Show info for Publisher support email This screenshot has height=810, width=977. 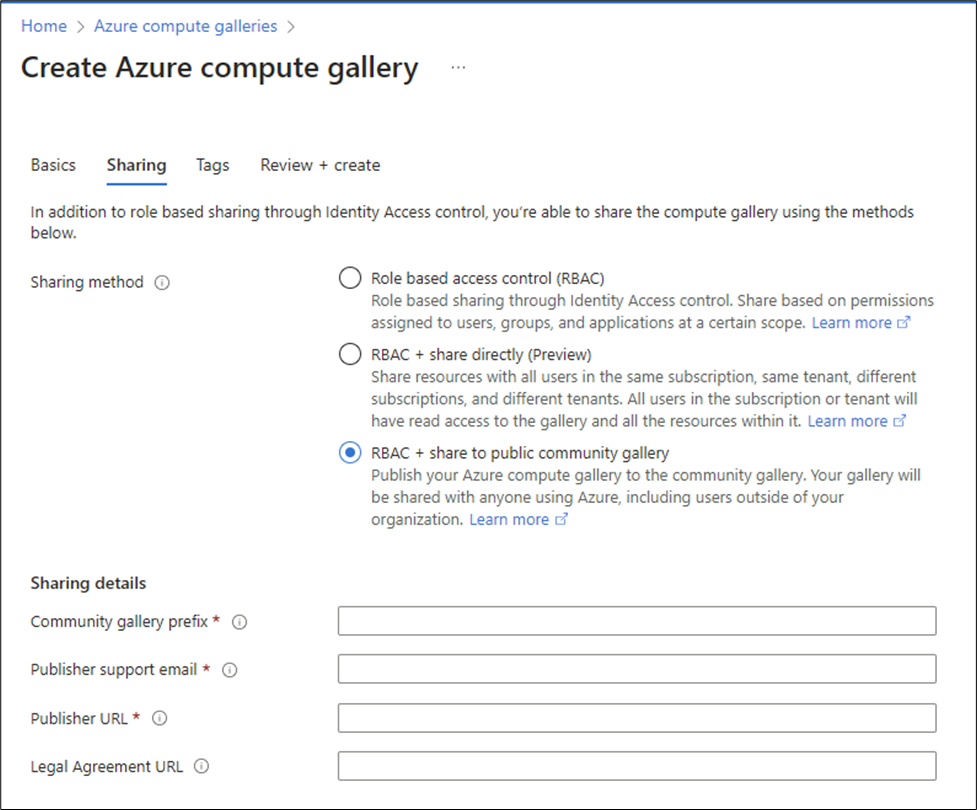click(x=229, y=670)
